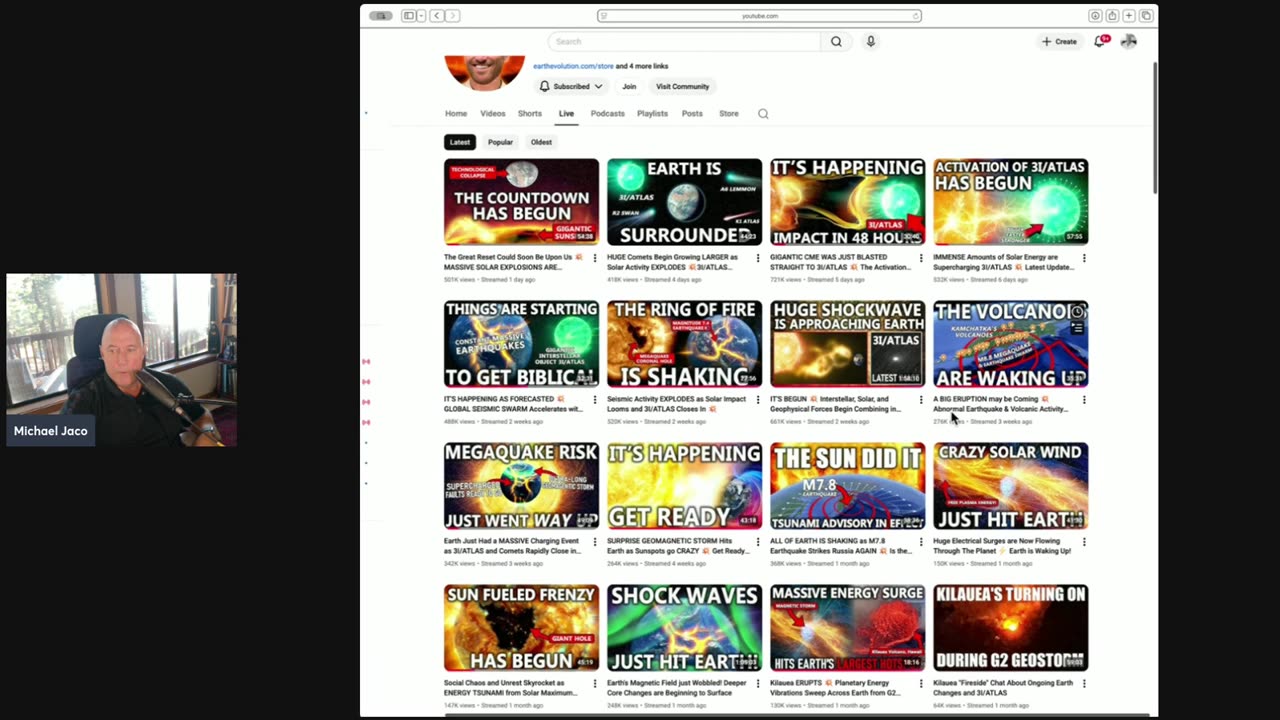Open 'THE COUNTDOWN HAS BEGUN' thumbnail
This screenshot has height=720, width=1280.
(x=522, y=202)
